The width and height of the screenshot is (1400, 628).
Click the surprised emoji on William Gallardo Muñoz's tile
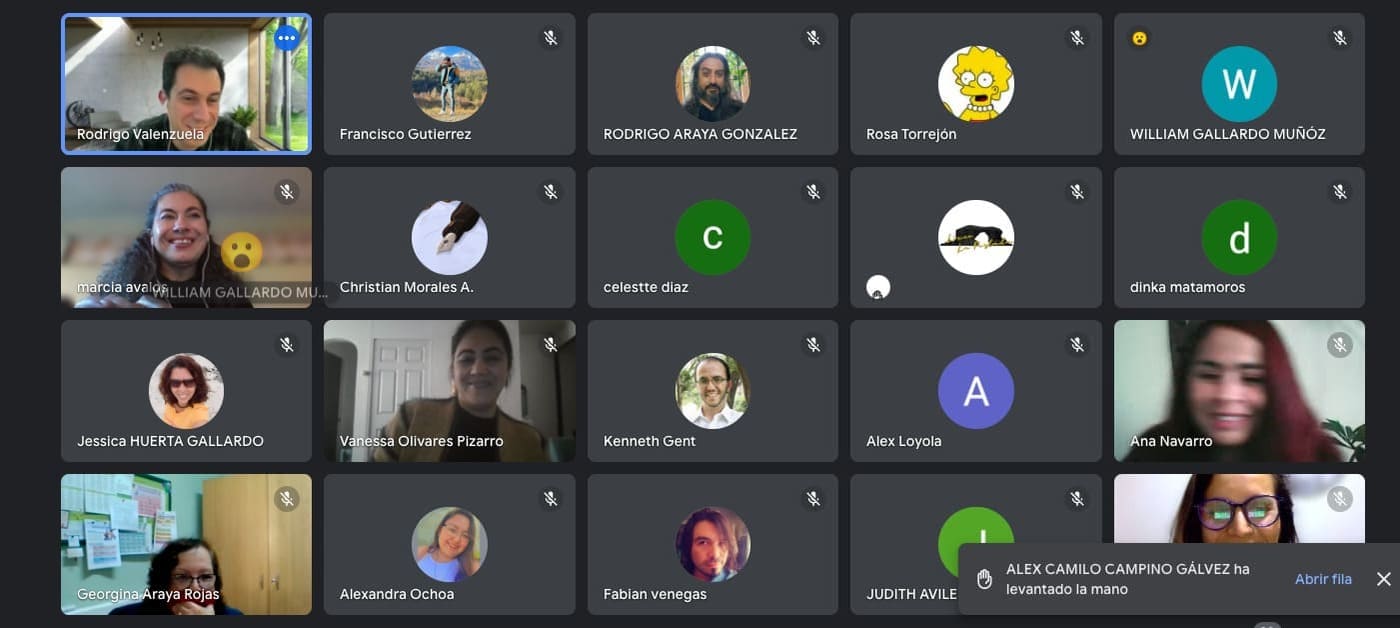pos(1139,38)
